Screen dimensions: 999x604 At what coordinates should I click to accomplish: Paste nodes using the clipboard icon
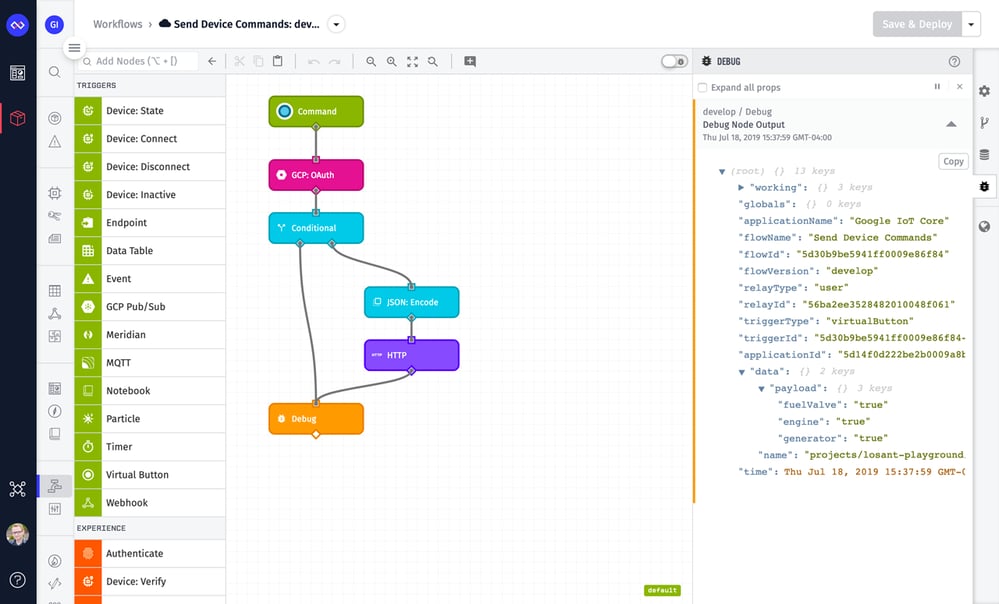[278, 61]
